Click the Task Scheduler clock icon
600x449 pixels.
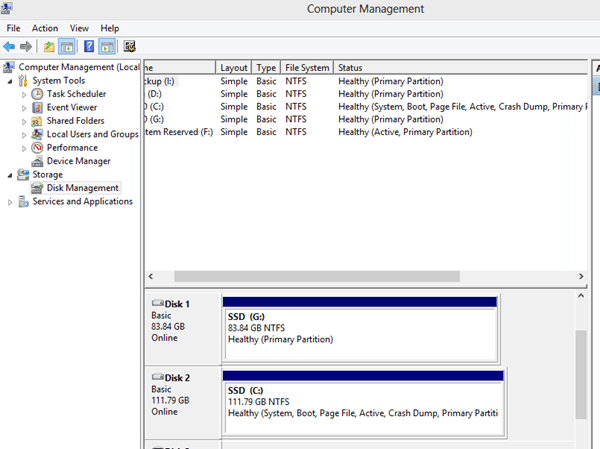pos(37,94)
